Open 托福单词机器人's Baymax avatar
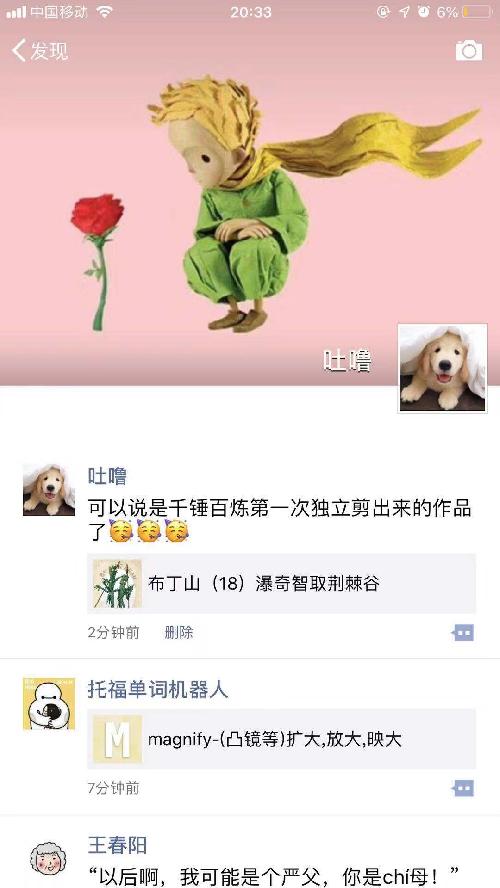Screen dimensions: 500x888 point(49,703)
